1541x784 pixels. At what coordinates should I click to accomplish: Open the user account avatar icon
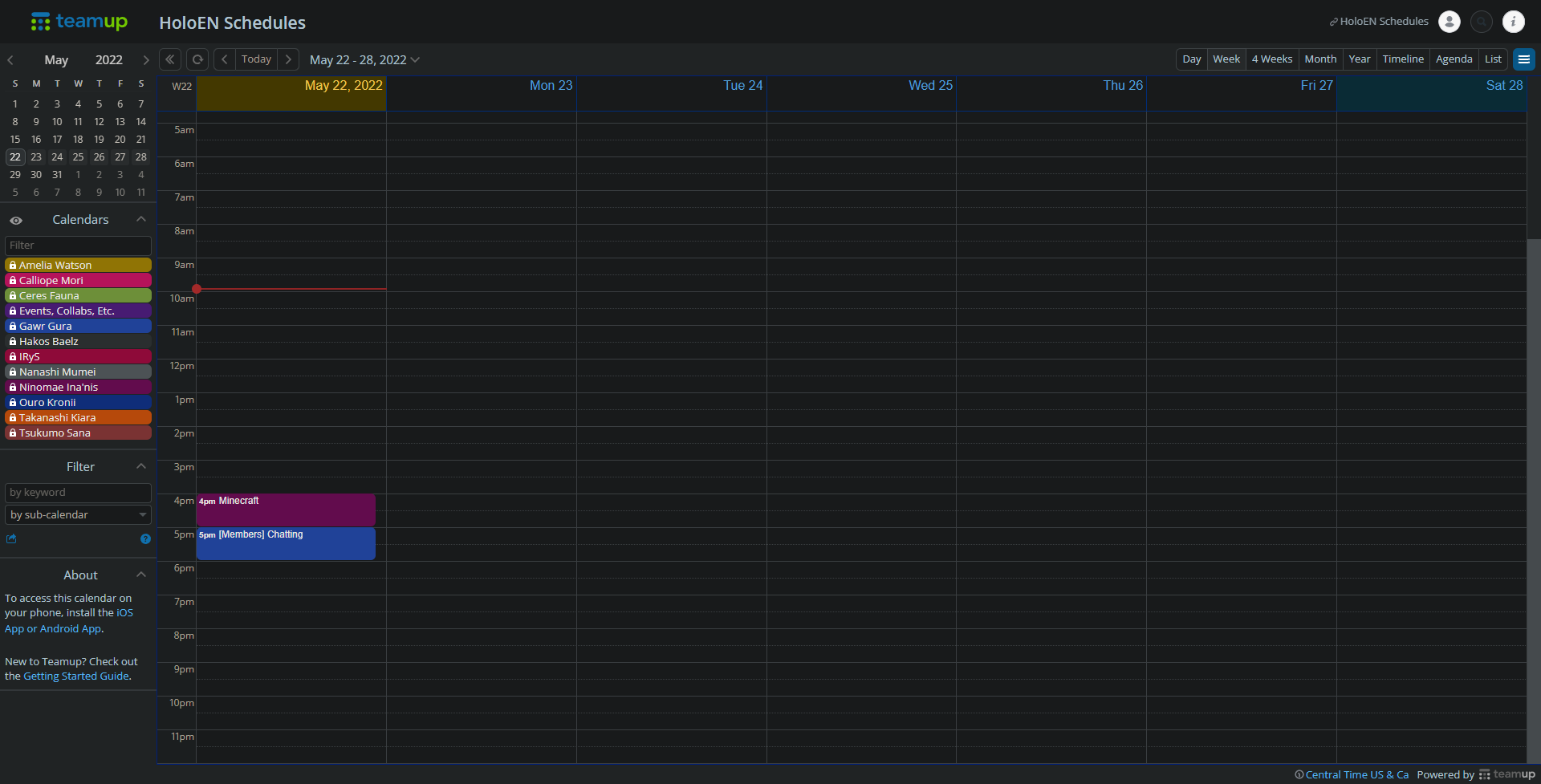[1449, 22]
